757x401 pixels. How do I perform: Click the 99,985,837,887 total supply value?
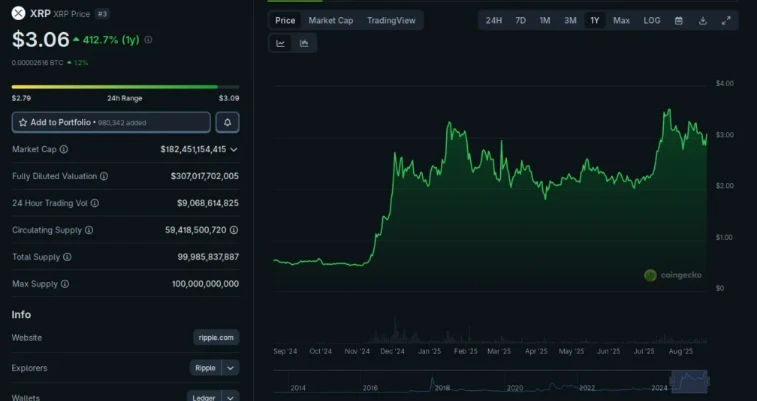[x=208, y=257]
